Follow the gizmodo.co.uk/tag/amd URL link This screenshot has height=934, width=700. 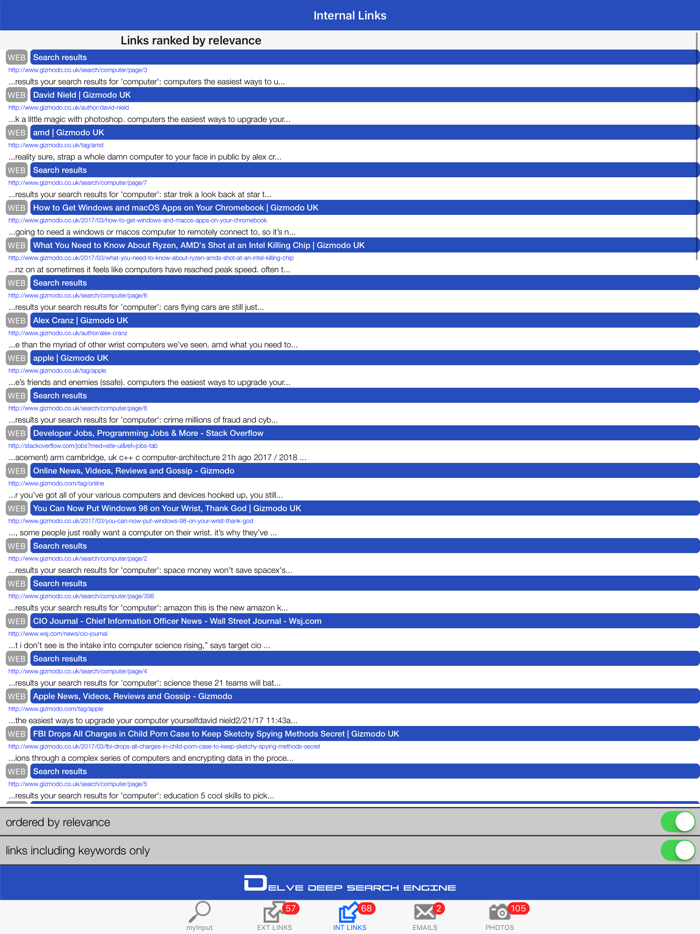point(55,145)
